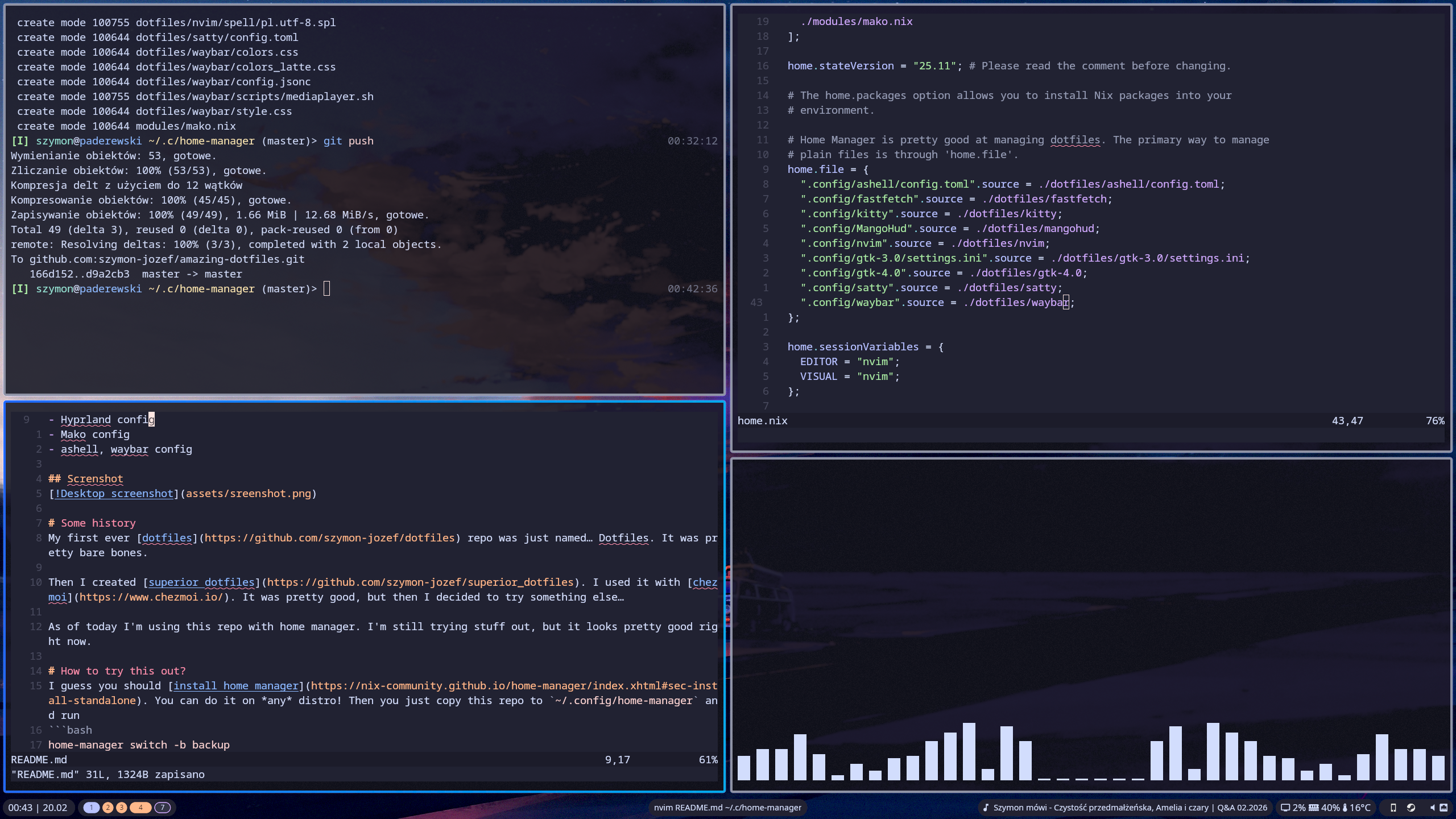Switch to workspace 7 in the bar
The image size is (1456, 819).
pos(162,807)
